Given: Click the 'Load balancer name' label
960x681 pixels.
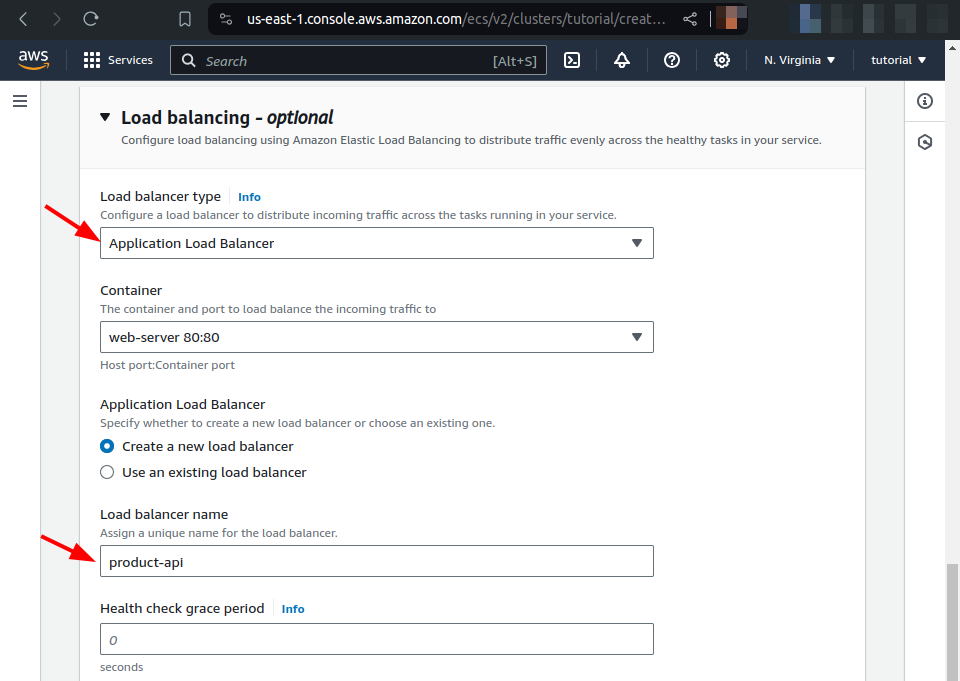Looking at the screenshot, I should [x=164, y=514].
